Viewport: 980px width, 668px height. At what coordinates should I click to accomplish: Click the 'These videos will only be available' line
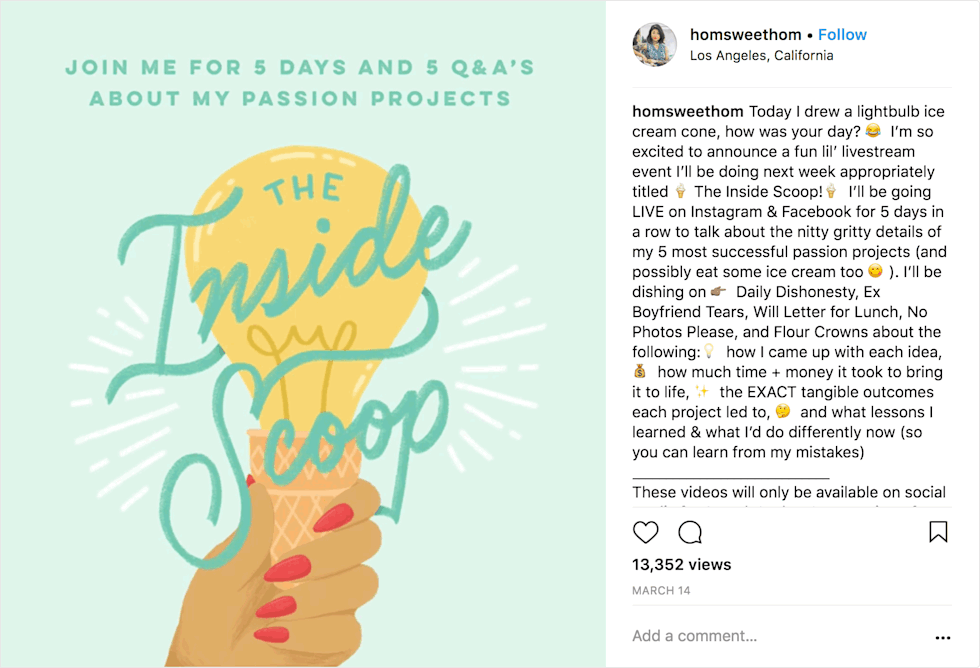(788, 492)
